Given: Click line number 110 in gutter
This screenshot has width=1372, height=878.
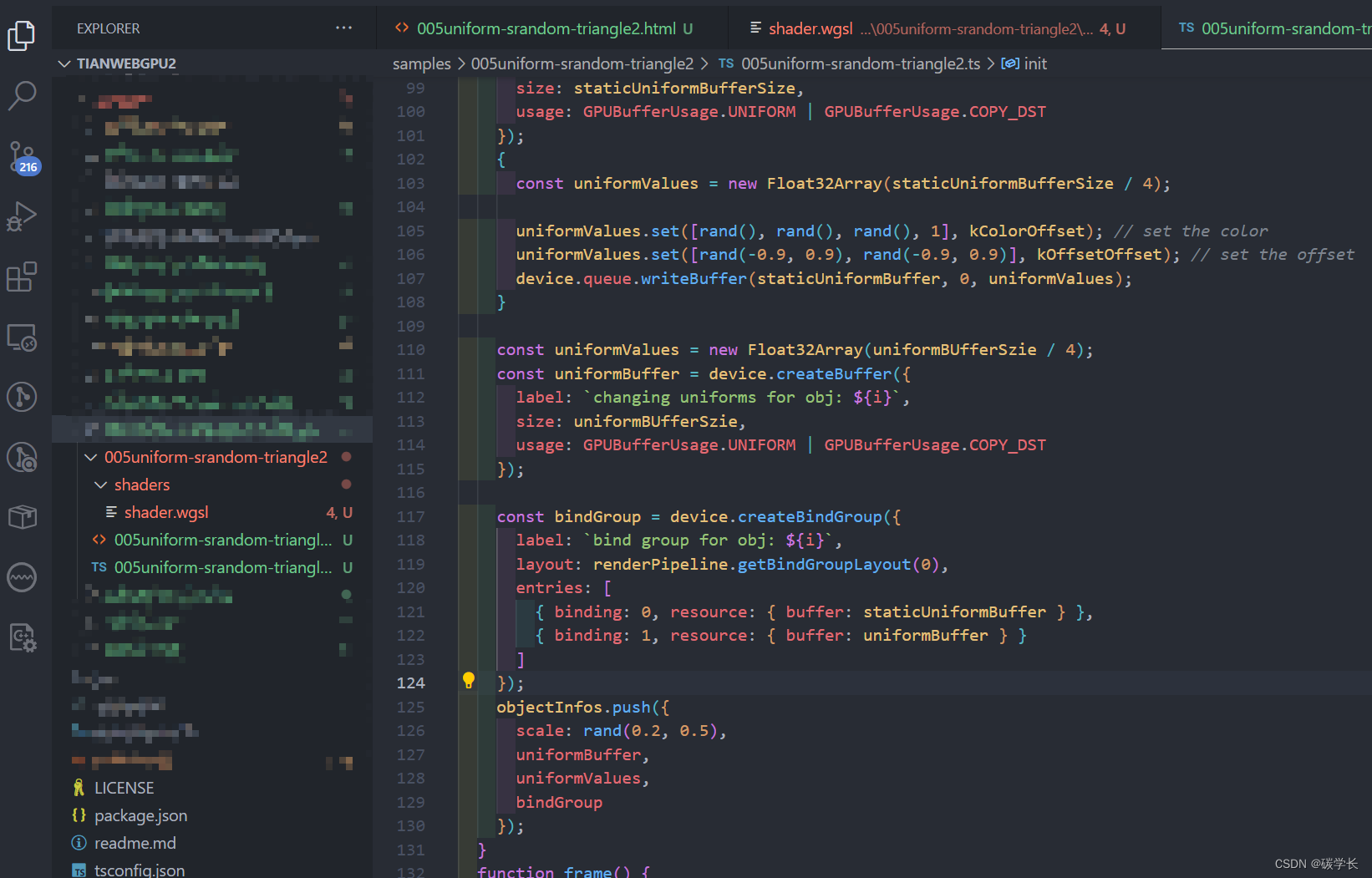Looking at the screenshot, I should [410, 349].
